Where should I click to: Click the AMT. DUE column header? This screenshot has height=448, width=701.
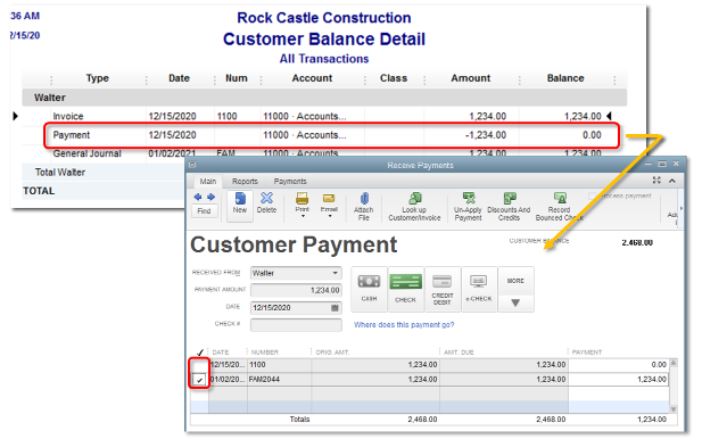[x=459, y=352]
